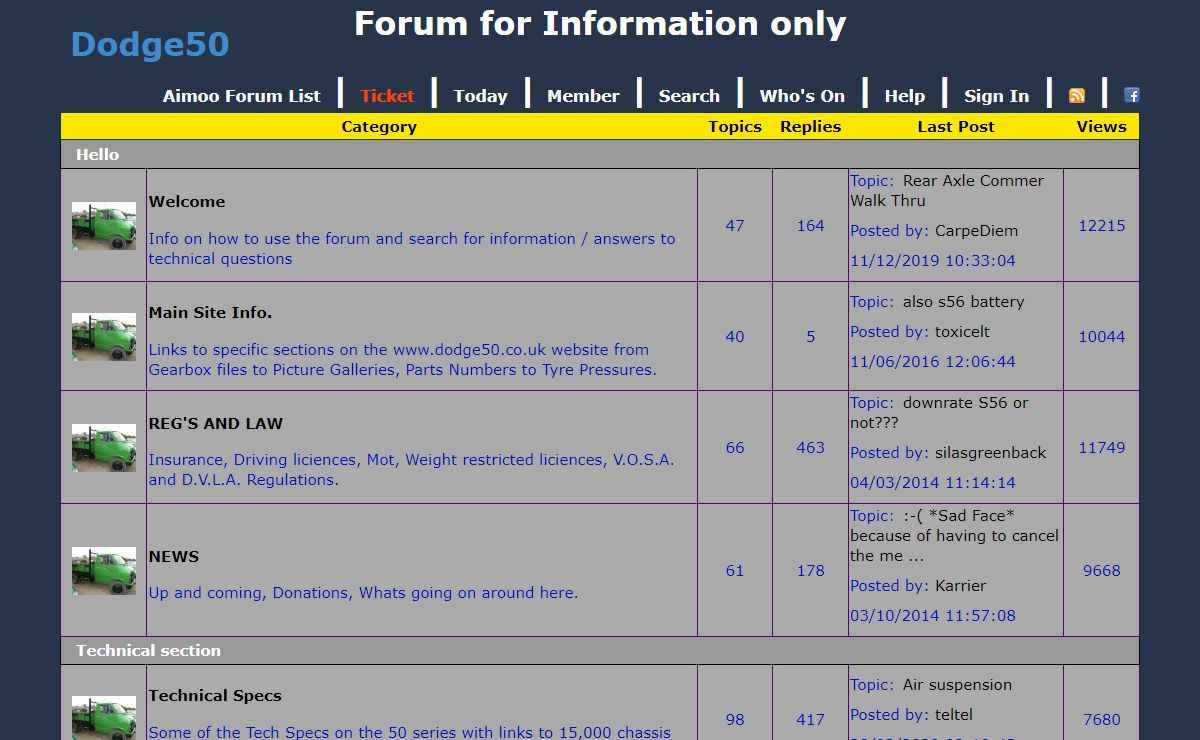Click the Welcome topics count 47

[735, 225]
